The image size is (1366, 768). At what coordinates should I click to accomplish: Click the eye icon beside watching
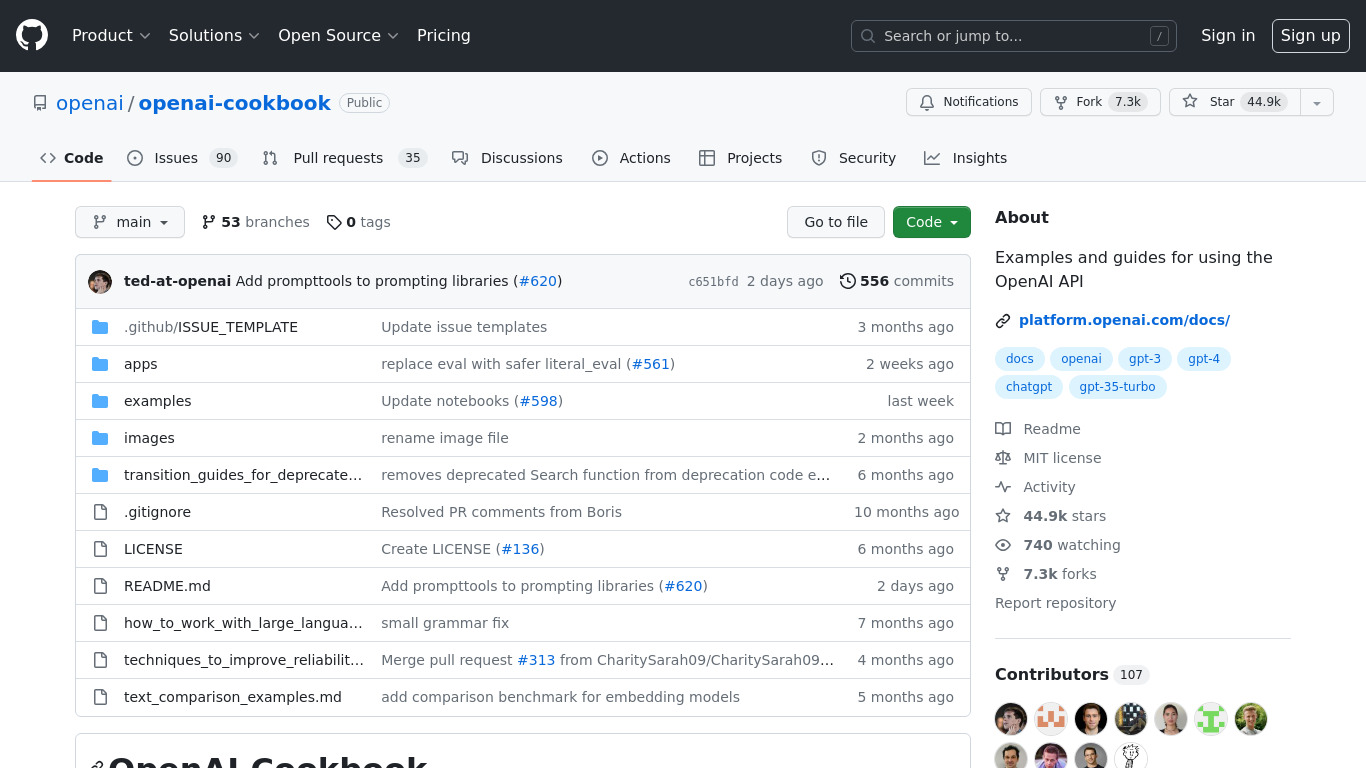click(x=1003, y=545)
